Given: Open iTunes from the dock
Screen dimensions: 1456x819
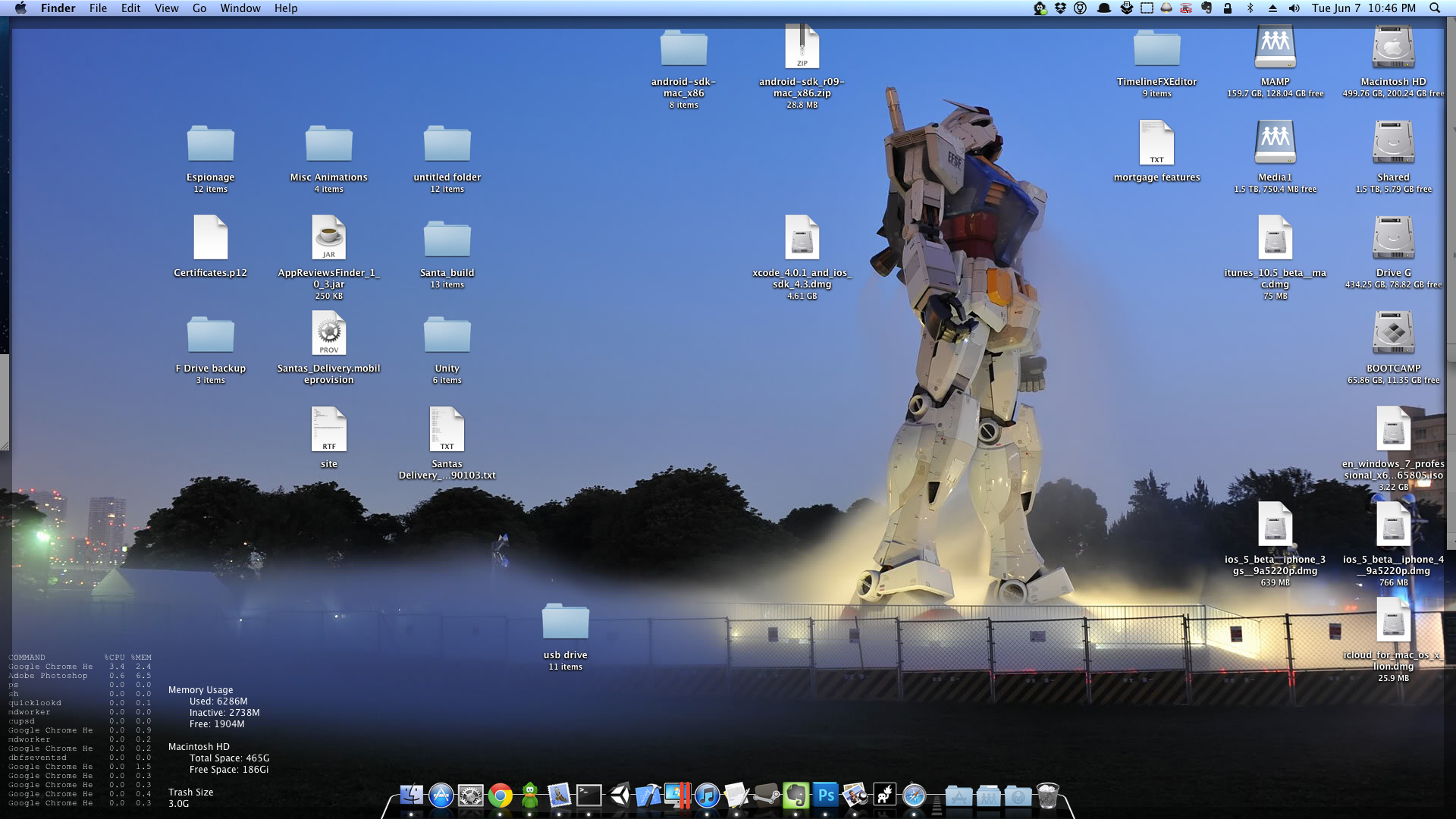Looking at the screenshot, I should [707, 795].
